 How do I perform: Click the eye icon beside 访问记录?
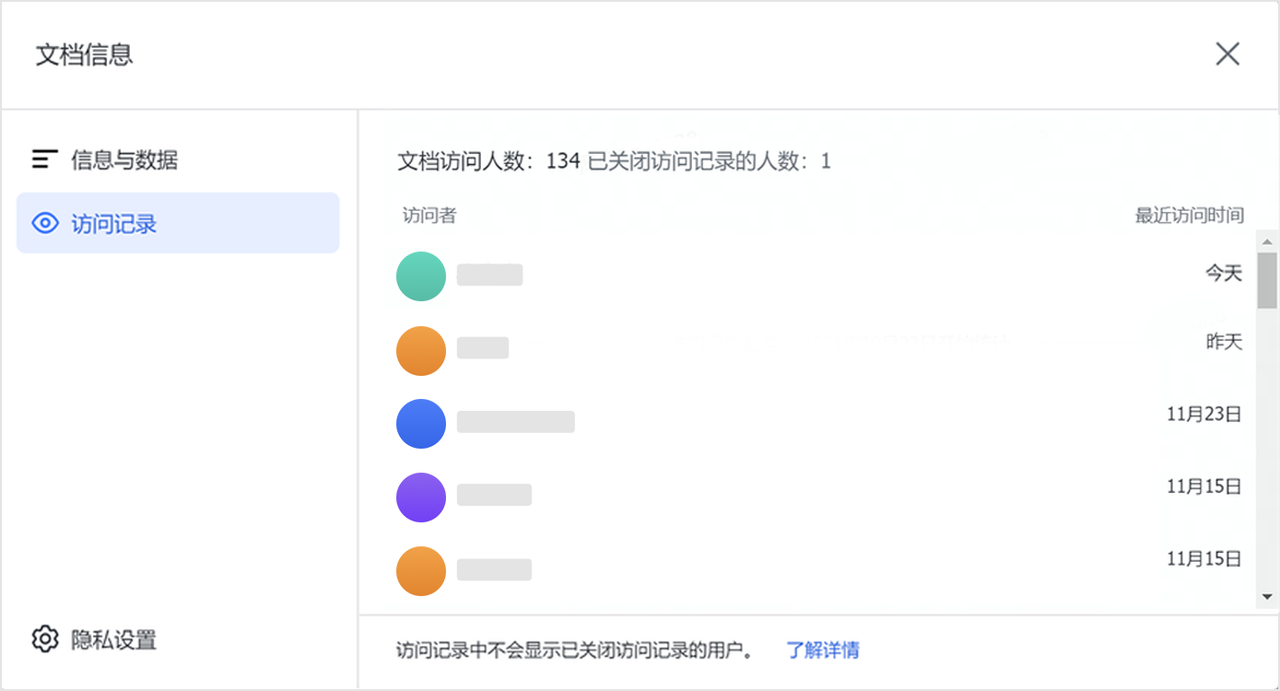pyautogui.click(x=46, y=223)
